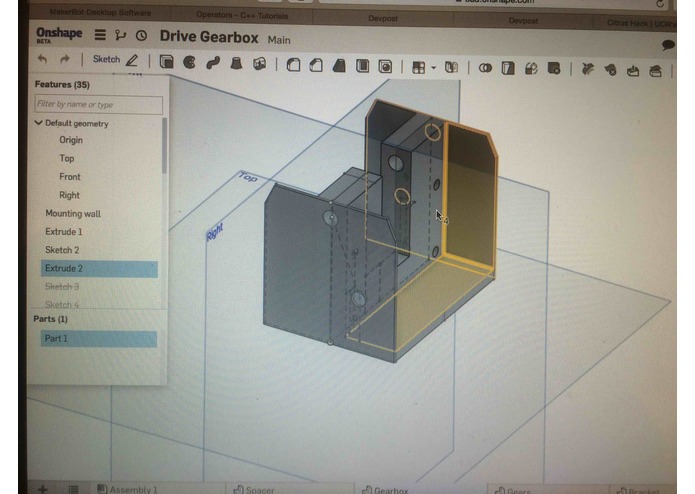695x494 pixels.
Task: Select Origin in the feature list
Action: coord(71,140)
